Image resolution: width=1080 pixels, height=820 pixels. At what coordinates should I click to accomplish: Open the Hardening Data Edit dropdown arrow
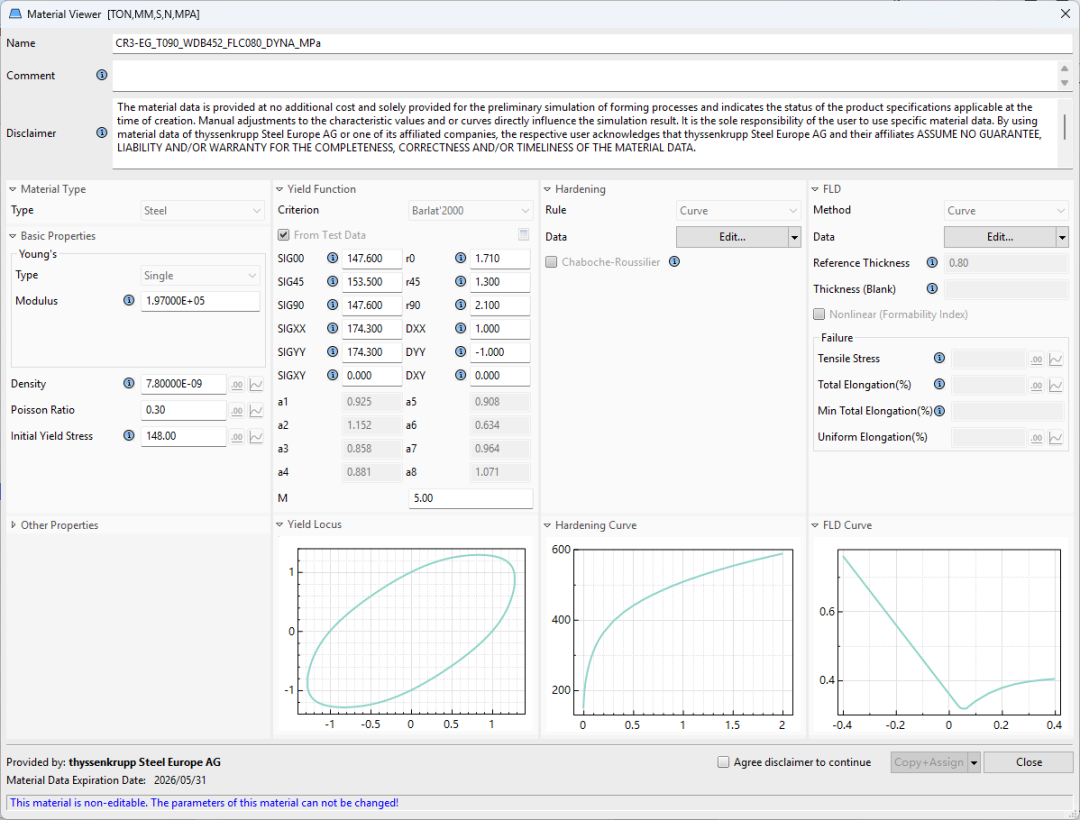(794, 237)
